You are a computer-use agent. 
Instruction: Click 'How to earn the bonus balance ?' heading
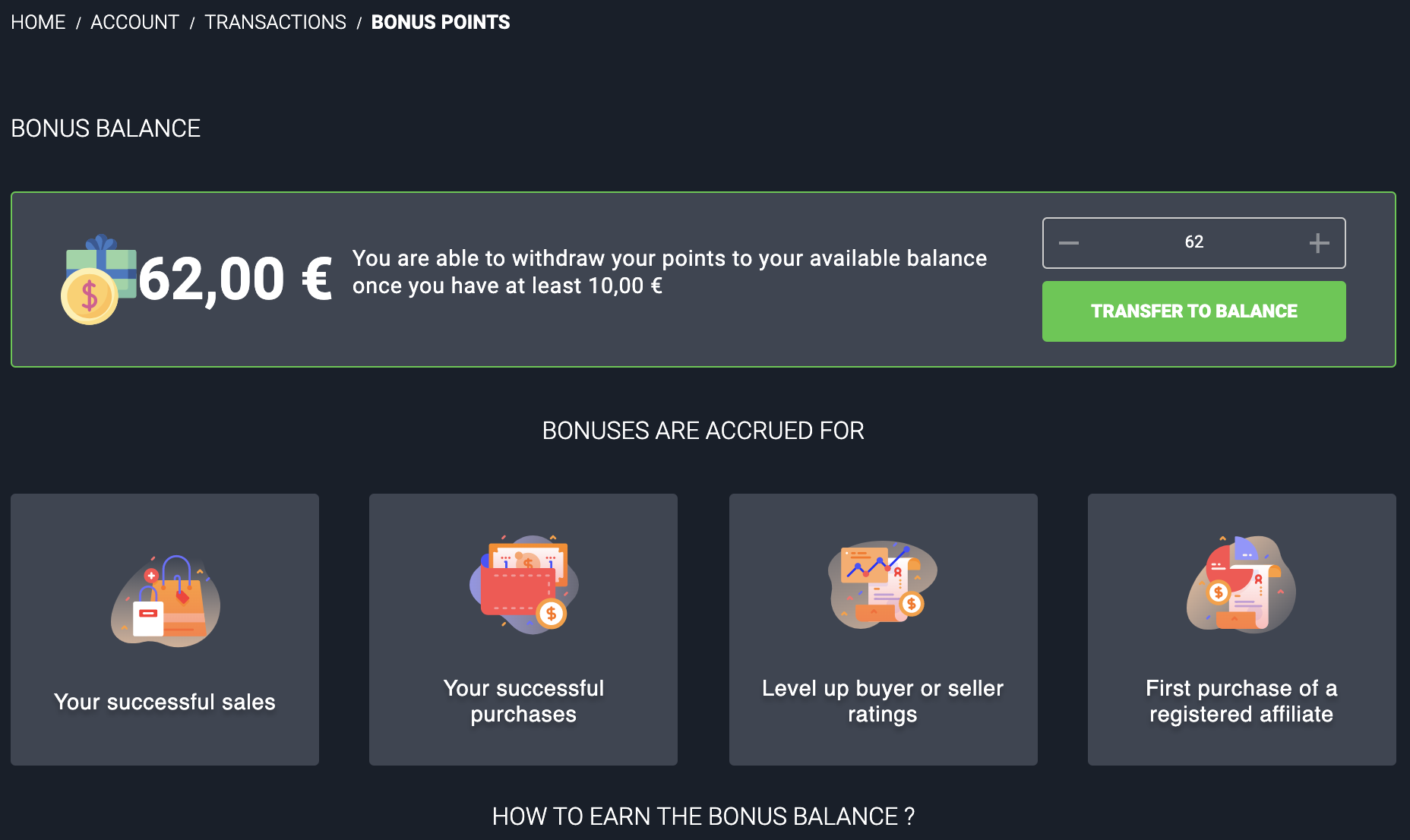[703, 816]
